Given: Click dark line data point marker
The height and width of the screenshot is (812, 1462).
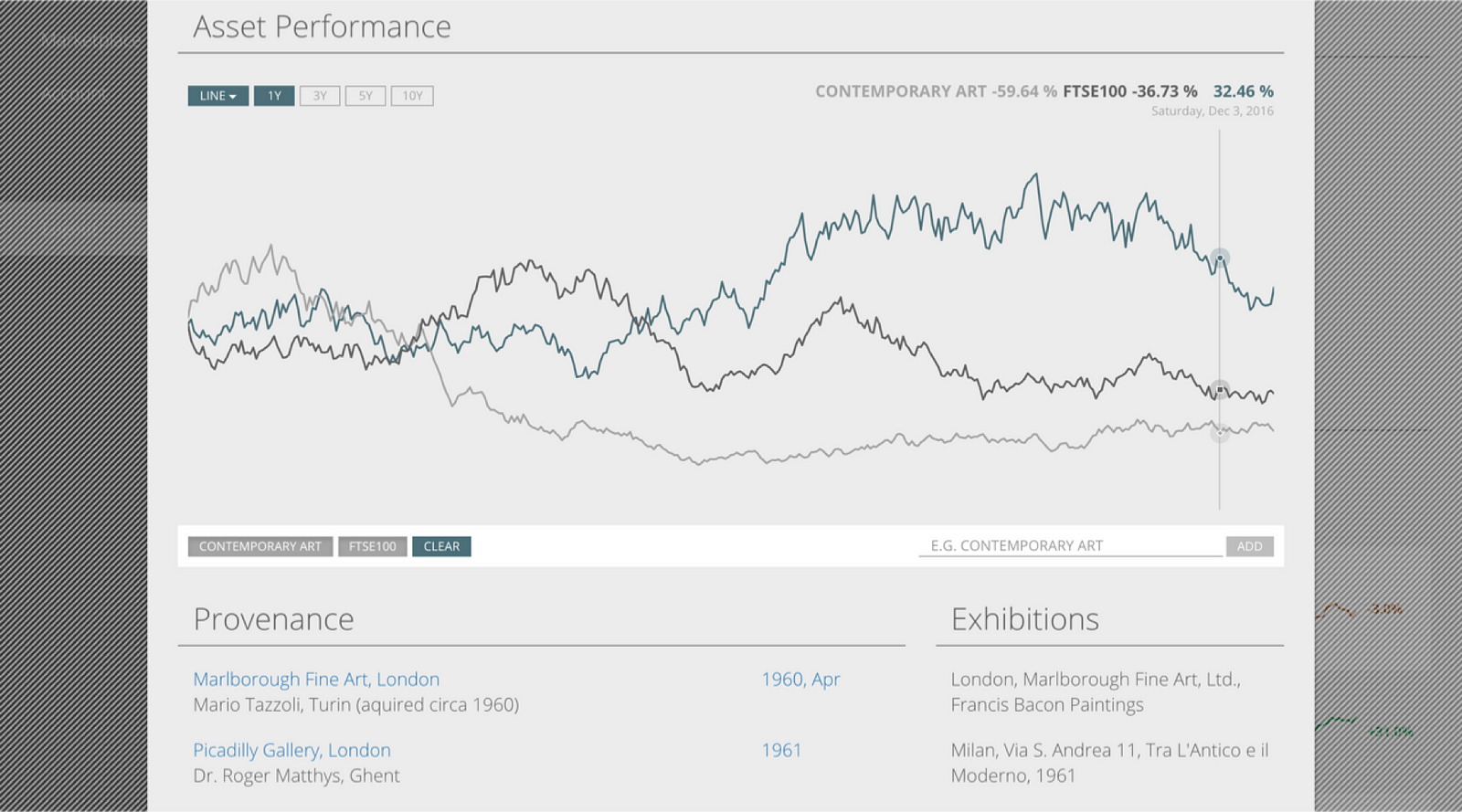Looking at the screenshot, I should click(1220, 390).
